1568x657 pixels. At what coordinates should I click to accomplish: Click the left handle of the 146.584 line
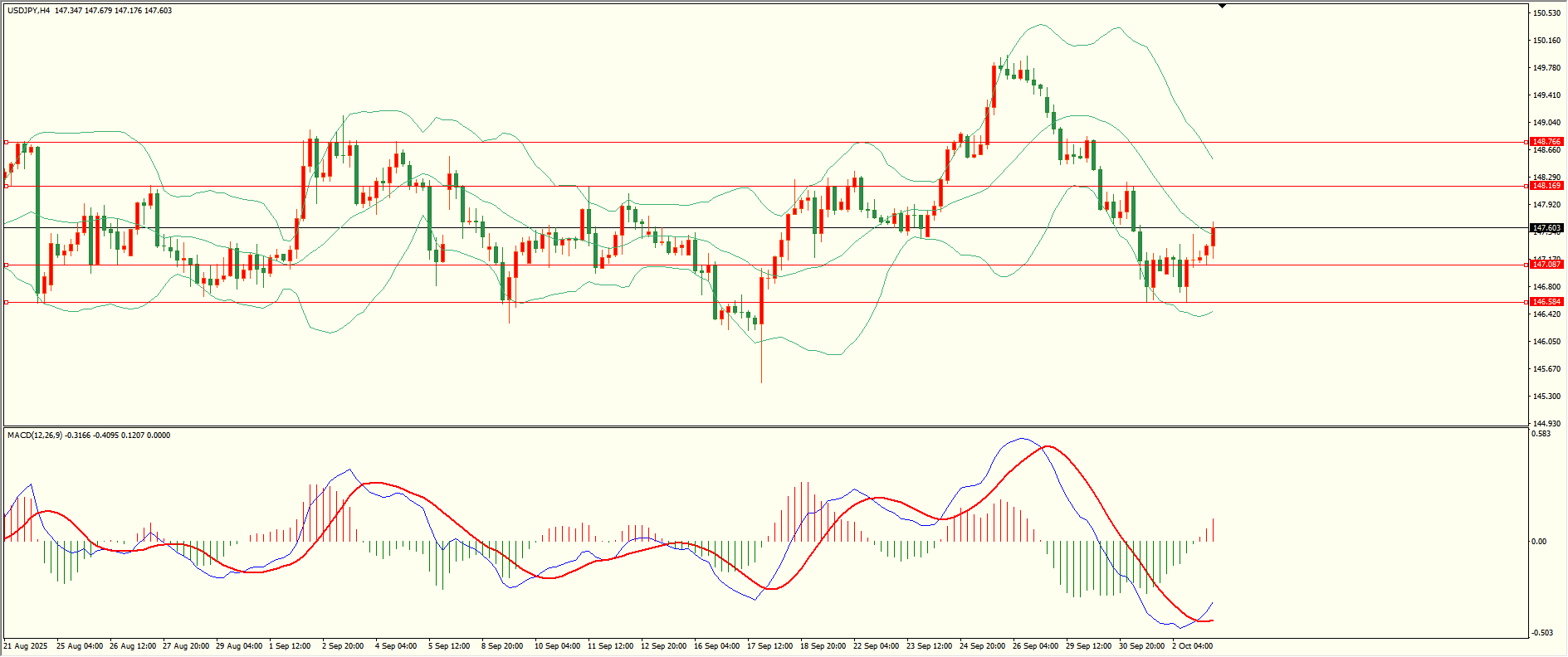7,302
